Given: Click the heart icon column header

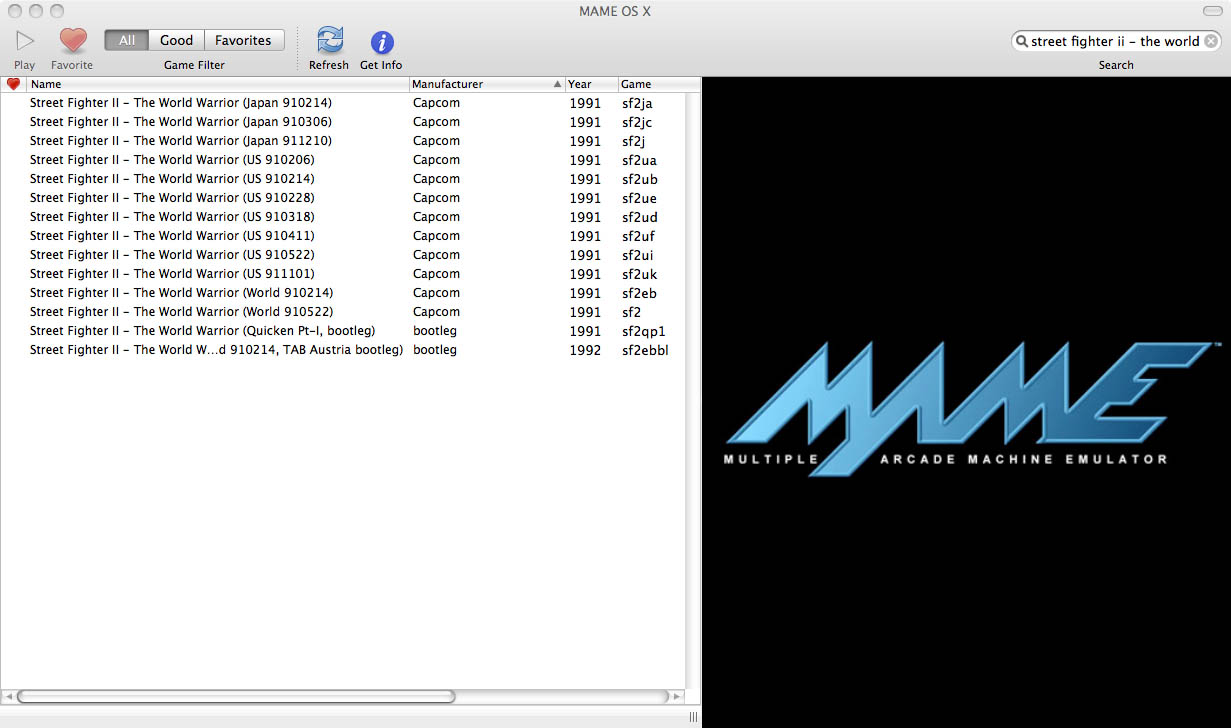Looking at the screenshot, I should 12,84.
